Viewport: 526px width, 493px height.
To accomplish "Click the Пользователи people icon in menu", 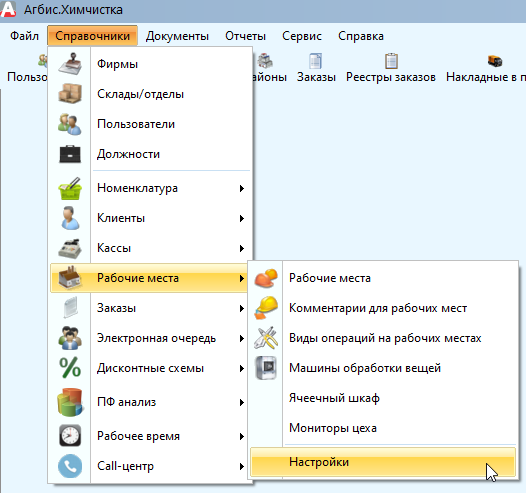I will point(70,124).
